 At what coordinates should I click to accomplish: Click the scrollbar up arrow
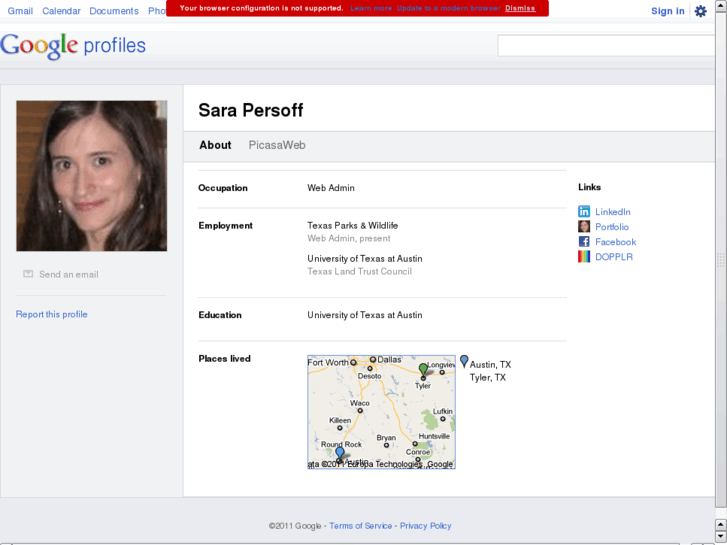721,5
